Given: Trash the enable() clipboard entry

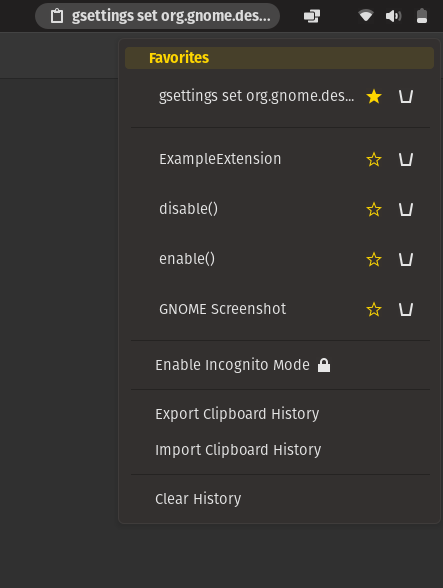Looking at the screenshot, I should [405, 259].
